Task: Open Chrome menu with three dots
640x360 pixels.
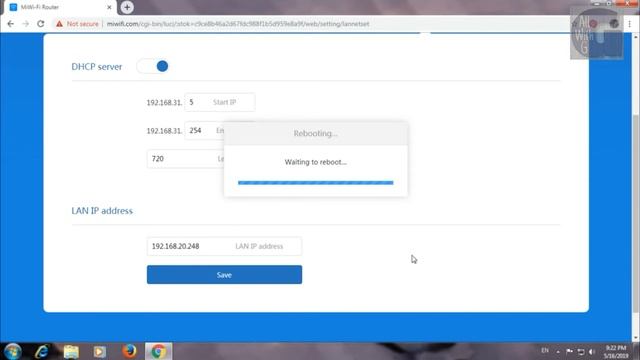Action: point(630,24)
